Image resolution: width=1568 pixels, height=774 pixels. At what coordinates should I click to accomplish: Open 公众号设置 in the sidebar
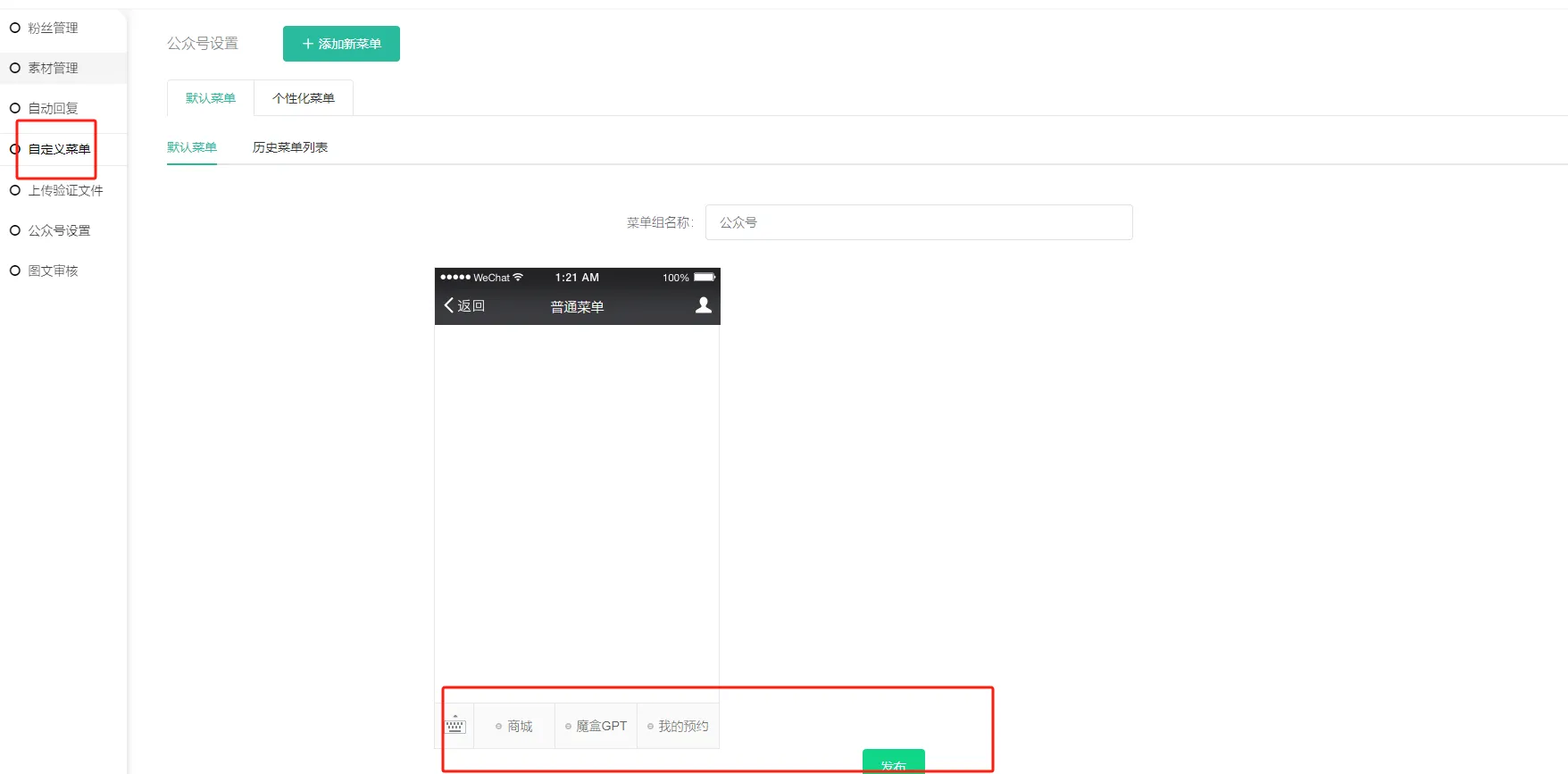pos(59,230)
